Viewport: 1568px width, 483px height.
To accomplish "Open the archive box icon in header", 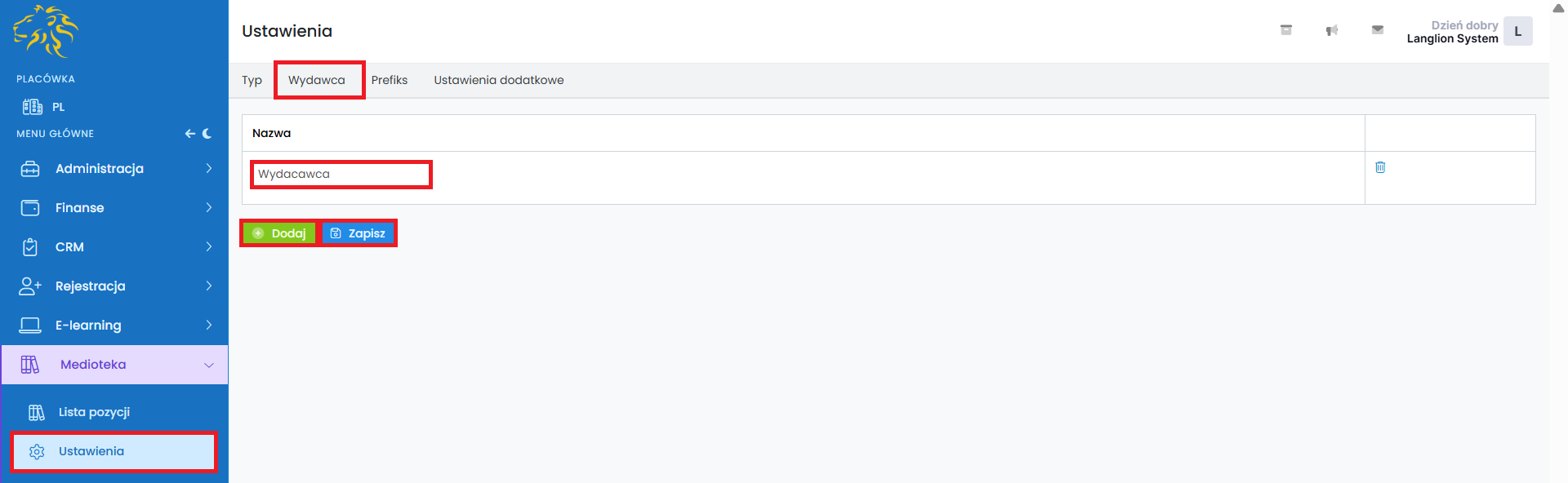I will point(1286,30).
